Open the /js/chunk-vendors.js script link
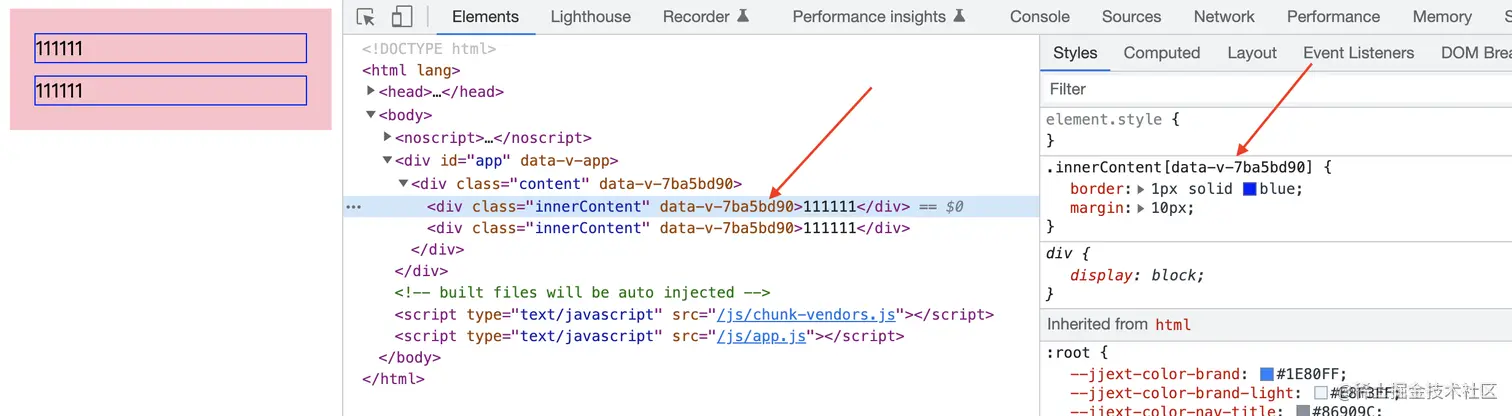 [810, 314]
